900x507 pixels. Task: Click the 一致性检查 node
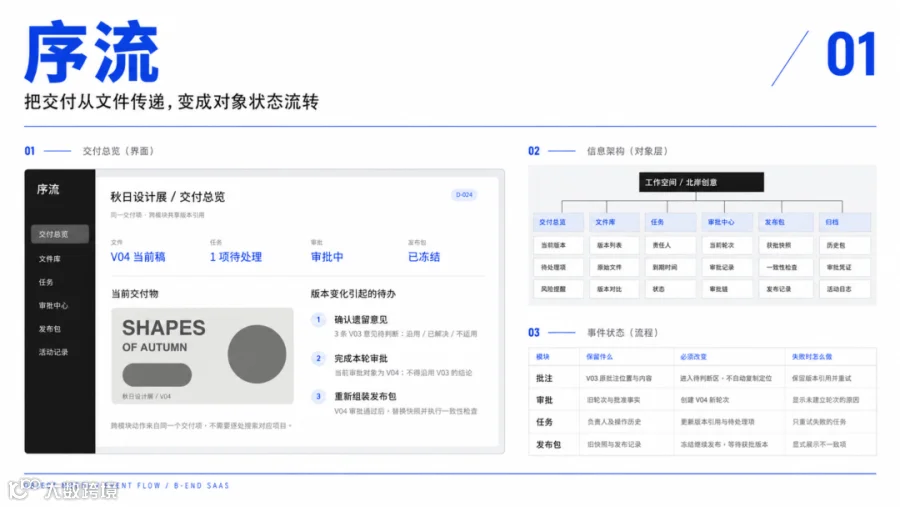pyautogui.click(x=786, y=267)
